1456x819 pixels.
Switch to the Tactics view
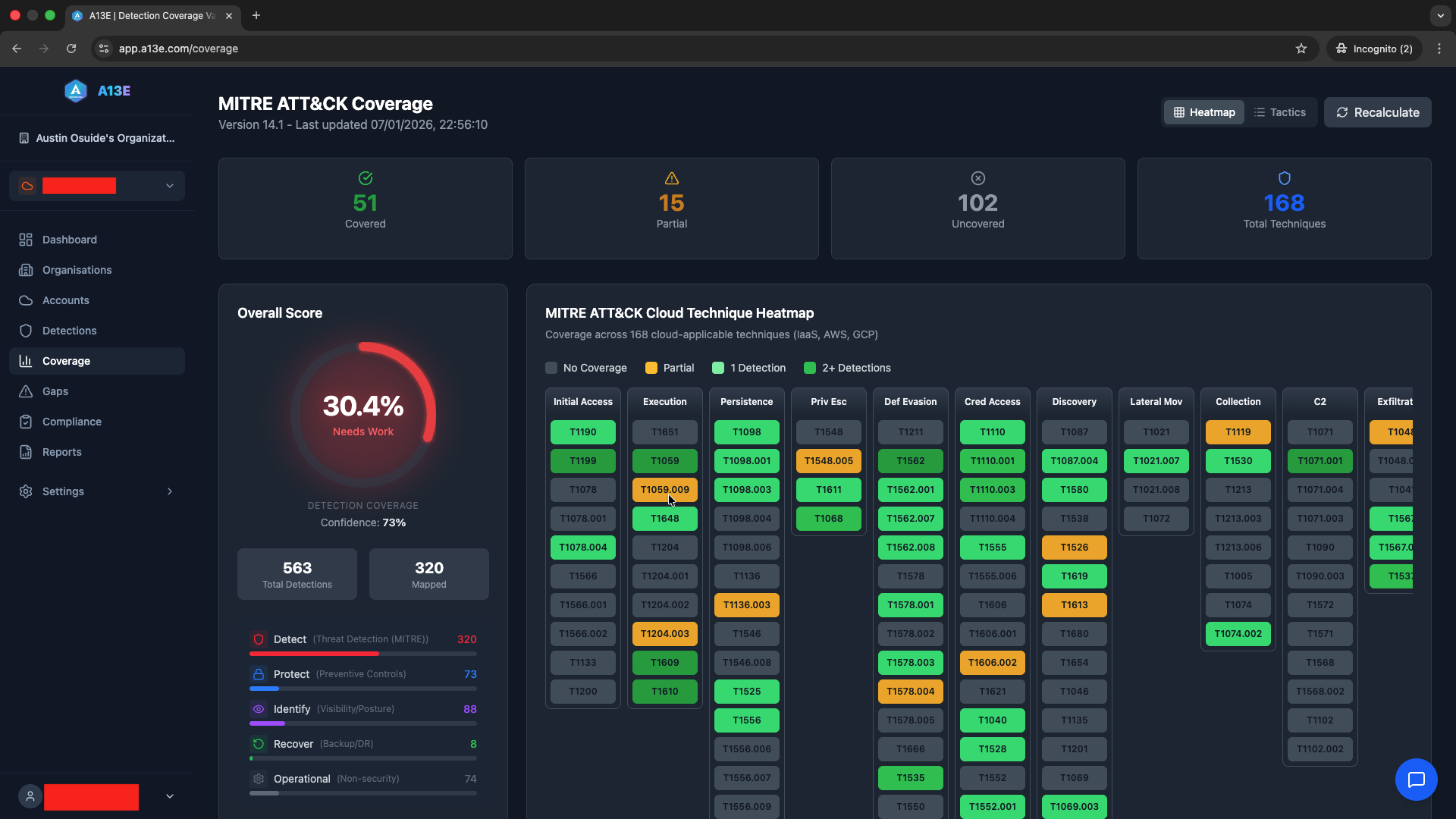[1281, 111]
